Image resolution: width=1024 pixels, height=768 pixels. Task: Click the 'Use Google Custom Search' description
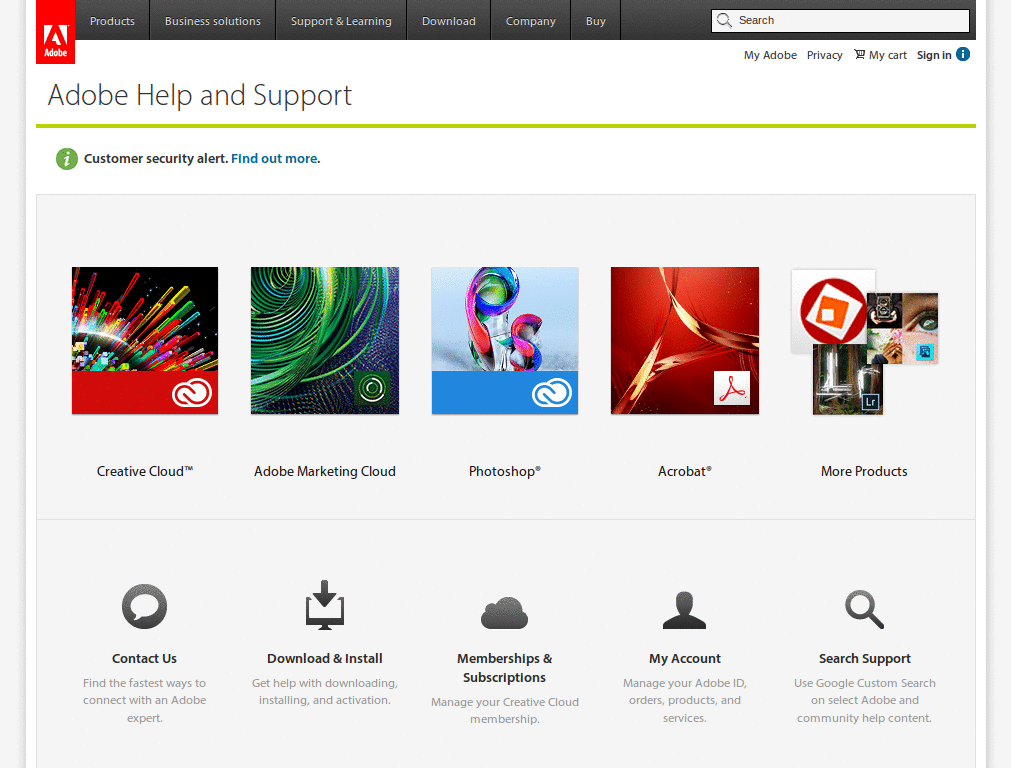(x=865, y=700)
